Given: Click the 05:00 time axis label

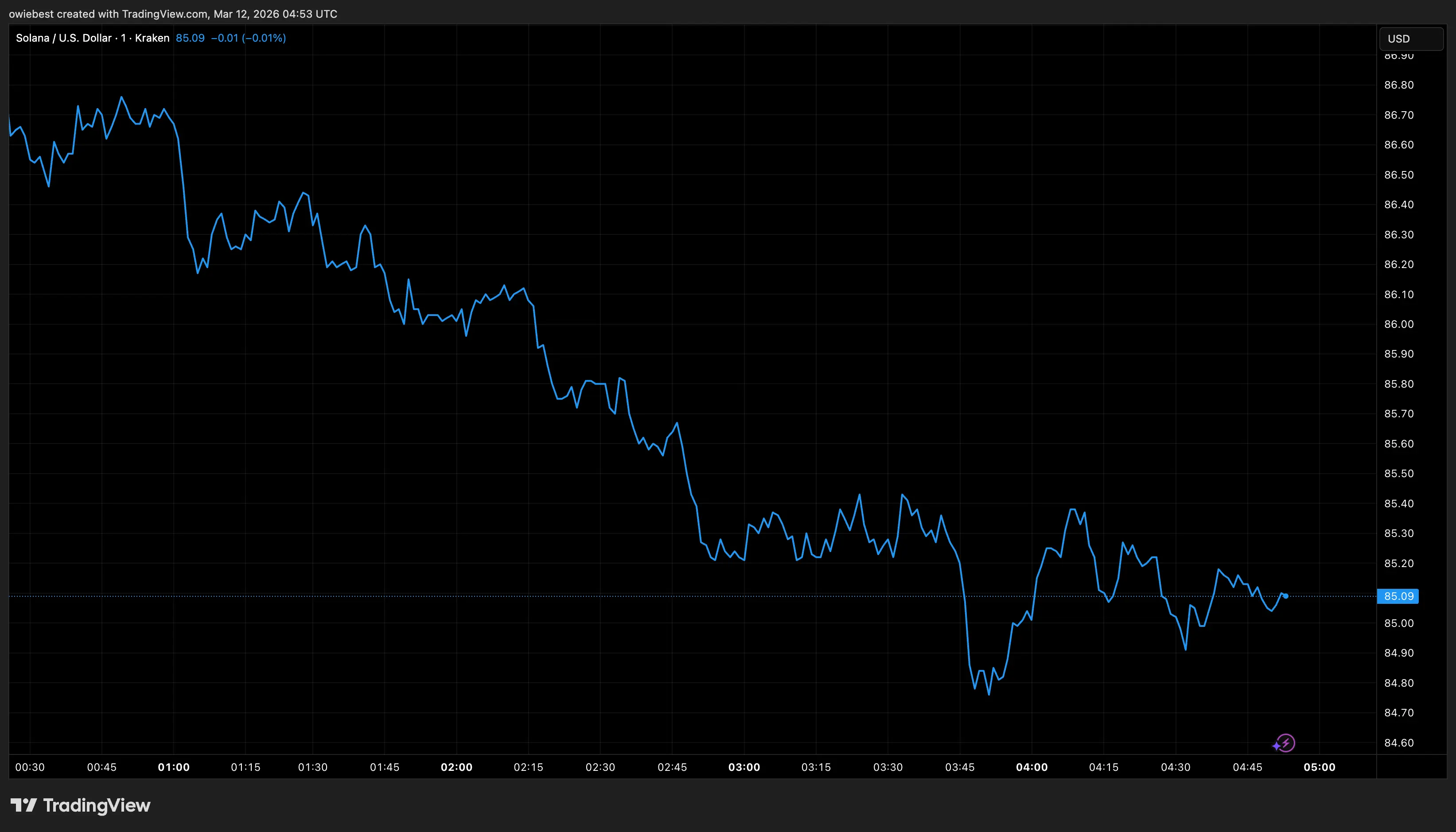Looking at the screenshot, I should coord(1320,767).
